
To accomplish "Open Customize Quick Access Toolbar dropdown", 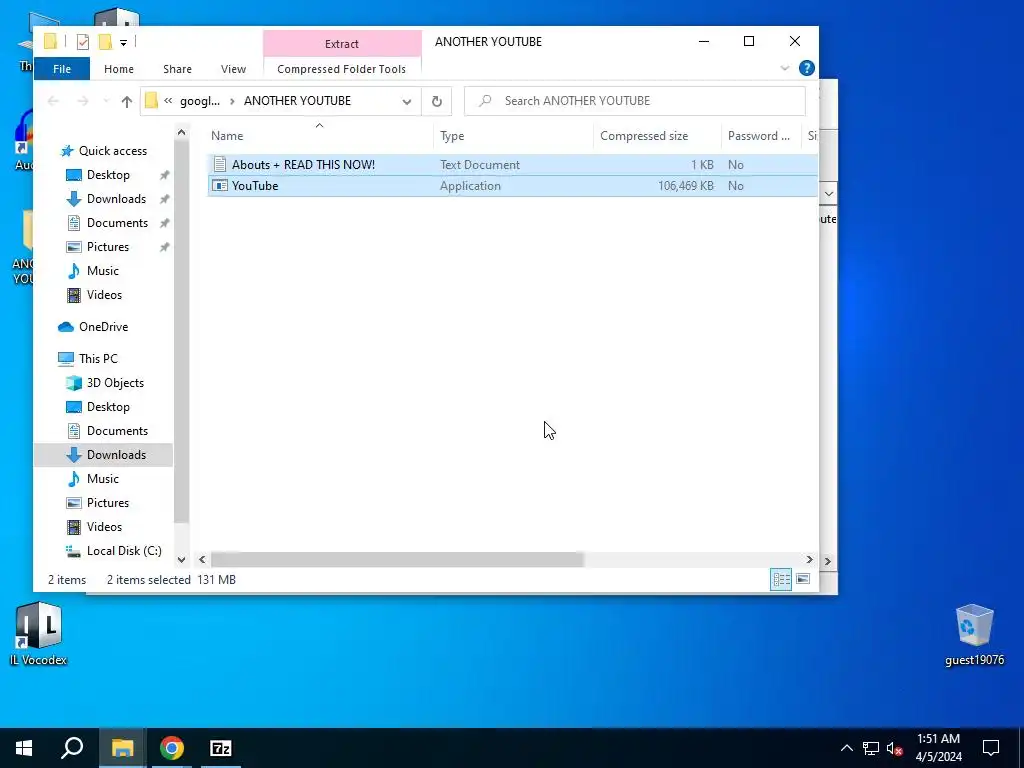I will pos(123,43).
